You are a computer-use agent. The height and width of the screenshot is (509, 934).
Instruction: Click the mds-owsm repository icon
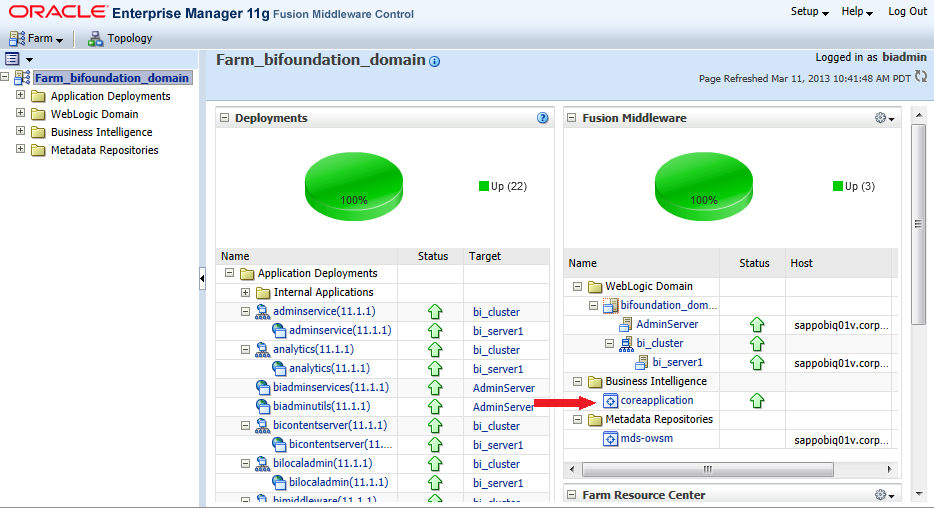coord(611,439)
